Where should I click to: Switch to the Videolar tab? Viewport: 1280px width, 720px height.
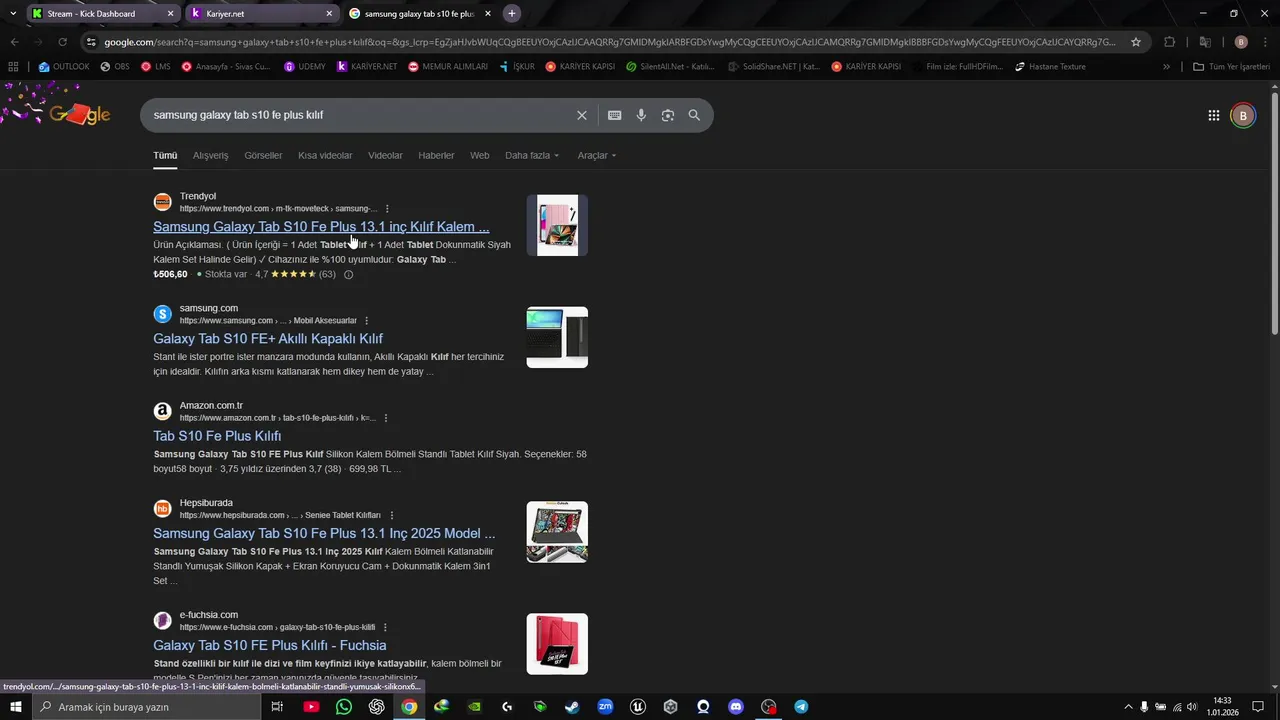(385, 155)
